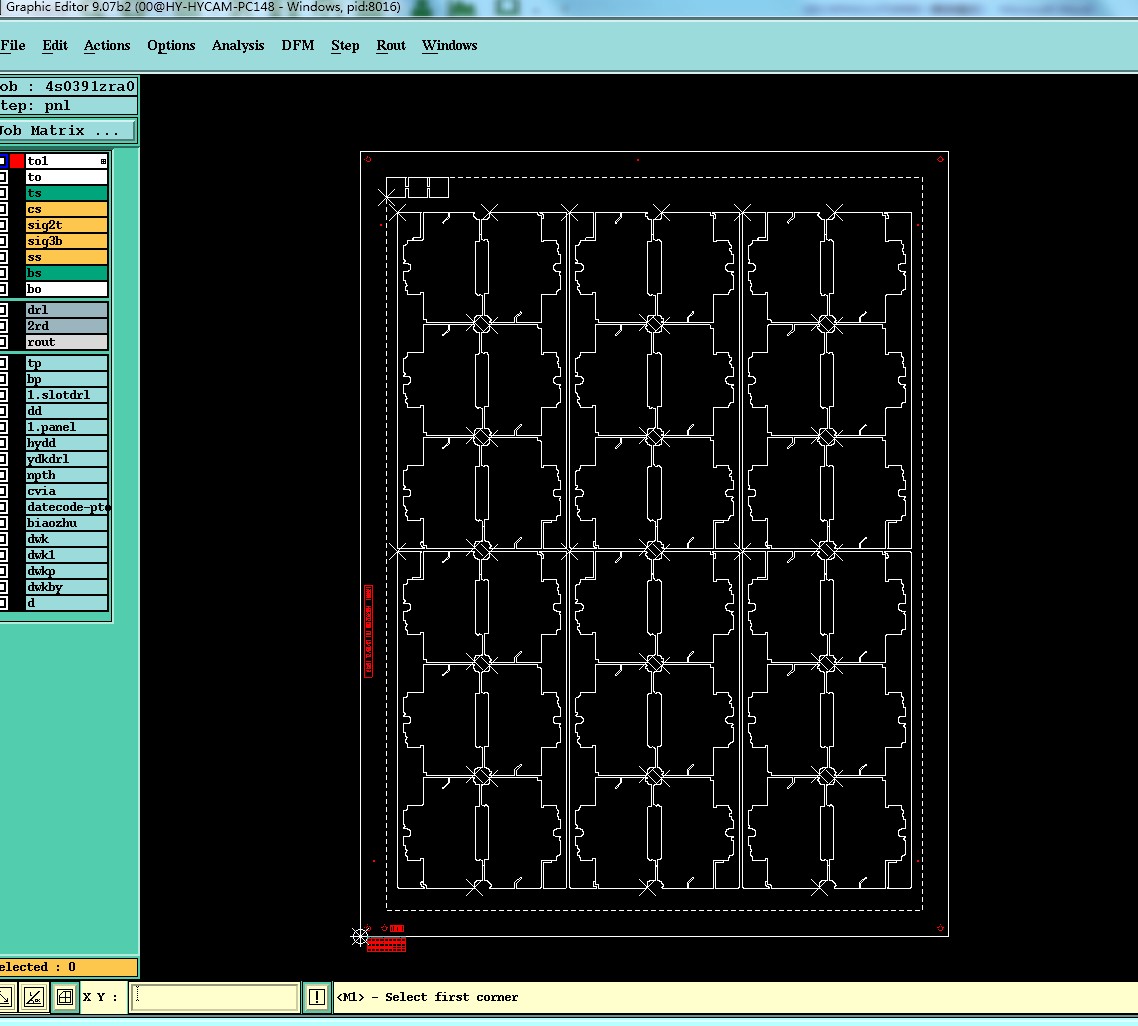Viewport: 1138px width, 1026px height.
Task: Select the dwk1 layer row
Action: pyautogui.click(x=67, y=555)
